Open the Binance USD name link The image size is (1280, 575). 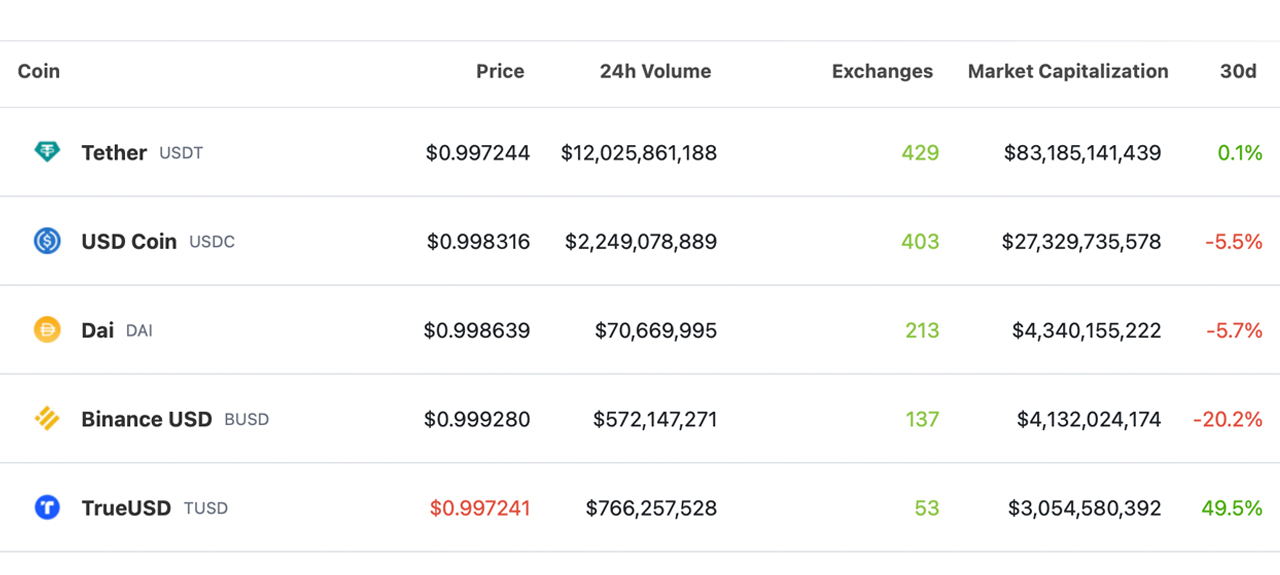[x=147, y=419]
